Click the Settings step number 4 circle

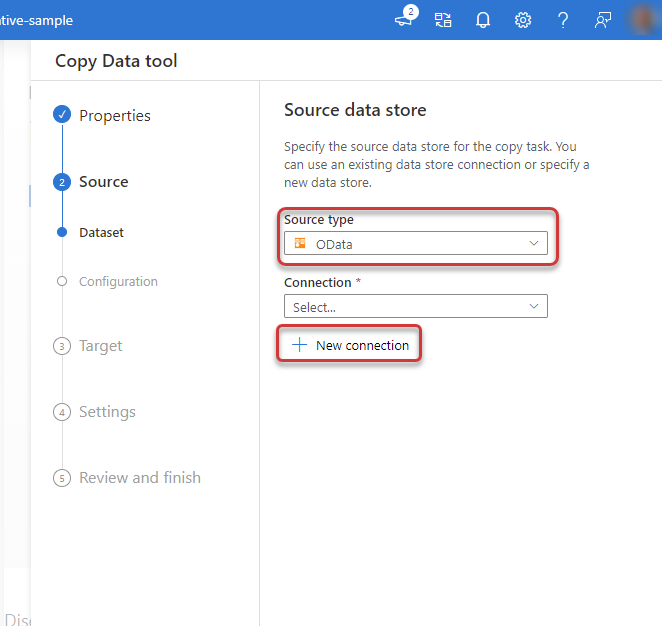[x=62, y=412]
